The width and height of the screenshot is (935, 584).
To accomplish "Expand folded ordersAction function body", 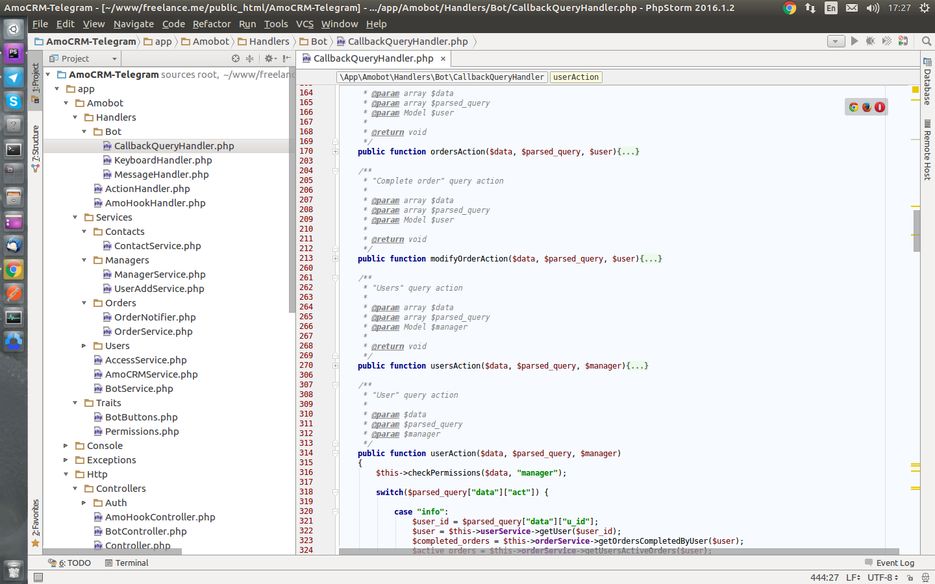I will 336,152.
